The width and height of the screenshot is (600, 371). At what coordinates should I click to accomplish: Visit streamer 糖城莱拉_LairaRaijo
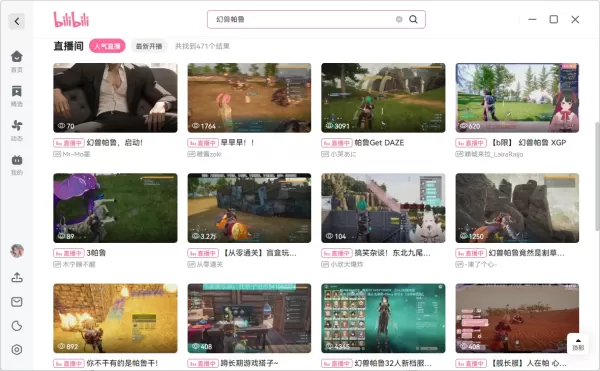point(494,154)
